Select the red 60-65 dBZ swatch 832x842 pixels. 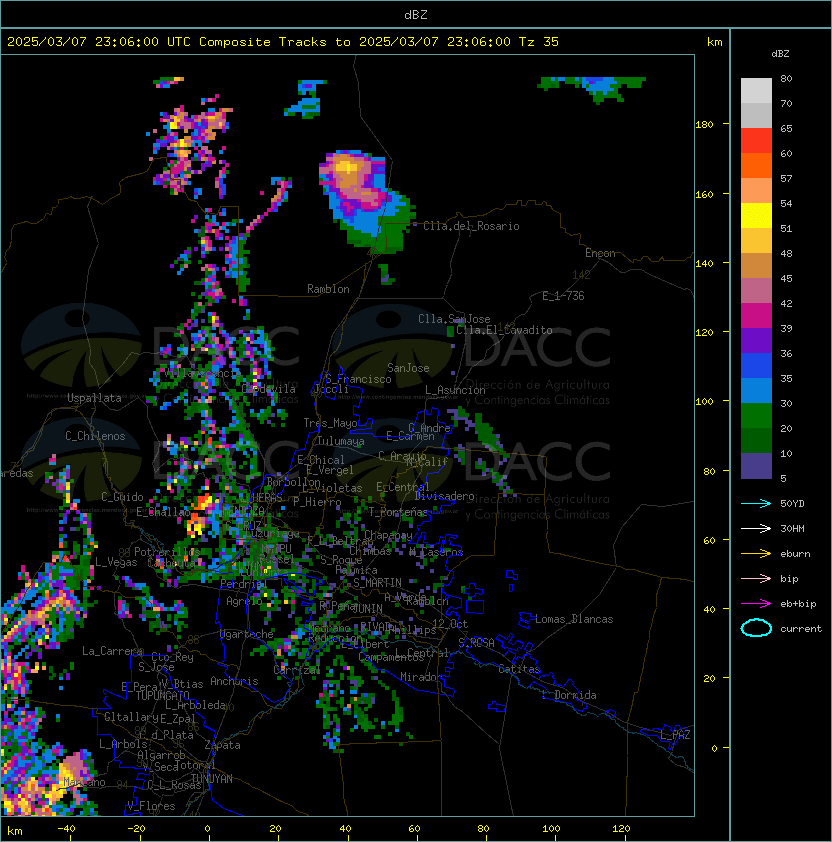pyautogui.click(x=756, y=141)
